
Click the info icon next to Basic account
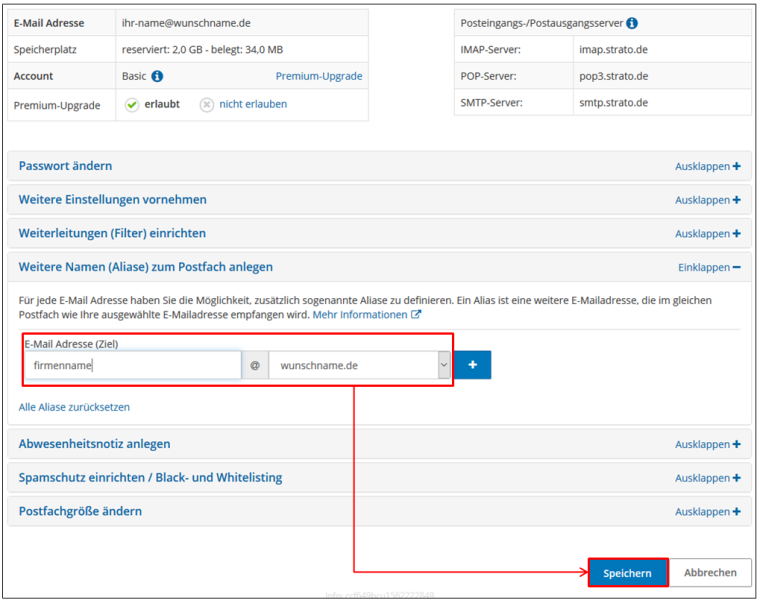pos(157,76)
